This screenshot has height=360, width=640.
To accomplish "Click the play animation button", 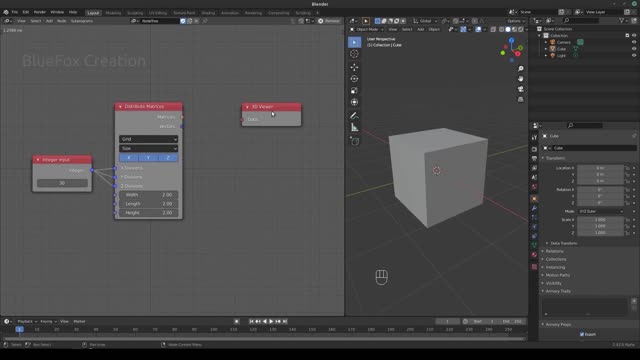I will click(271, 322).
